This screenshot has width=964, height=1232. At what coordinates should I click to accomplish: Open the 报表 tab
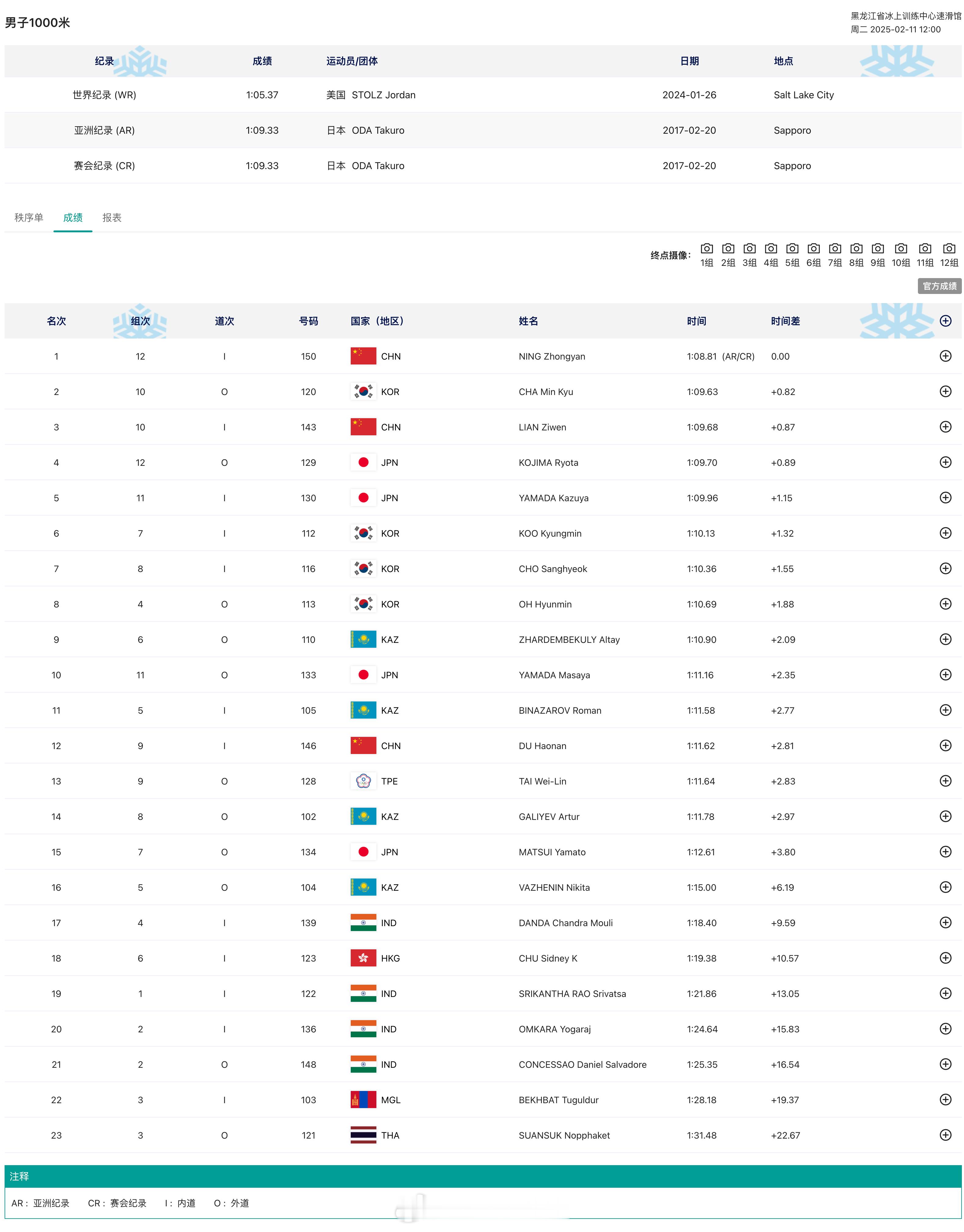coord(112,217)
